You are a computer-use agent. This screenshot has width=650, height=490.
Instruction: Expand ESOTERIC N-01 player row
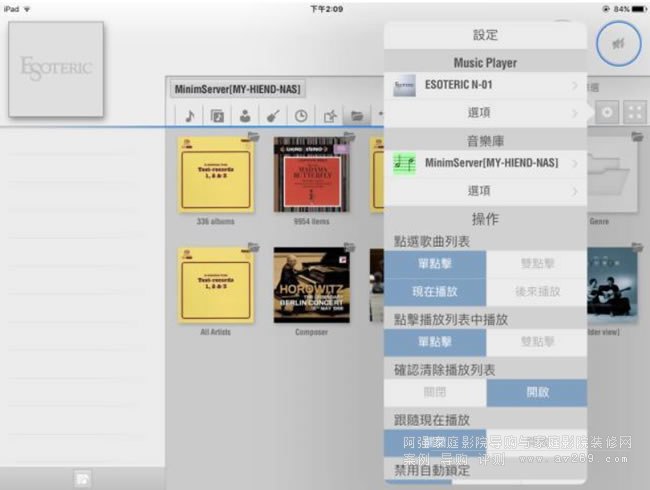[x=485, y=86]
